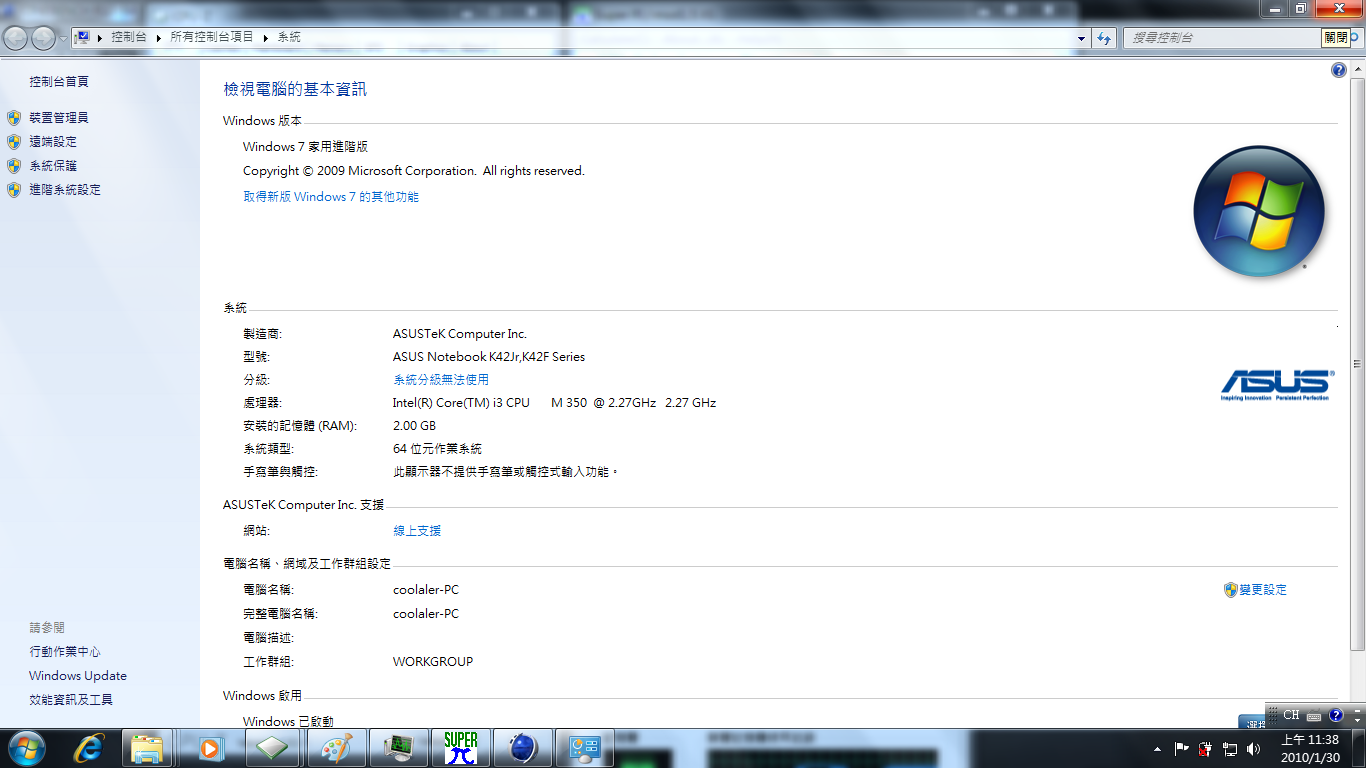Click 取得新版 Windows 7 的其他功能 link
1366x768 pixels.
point(331,197)
